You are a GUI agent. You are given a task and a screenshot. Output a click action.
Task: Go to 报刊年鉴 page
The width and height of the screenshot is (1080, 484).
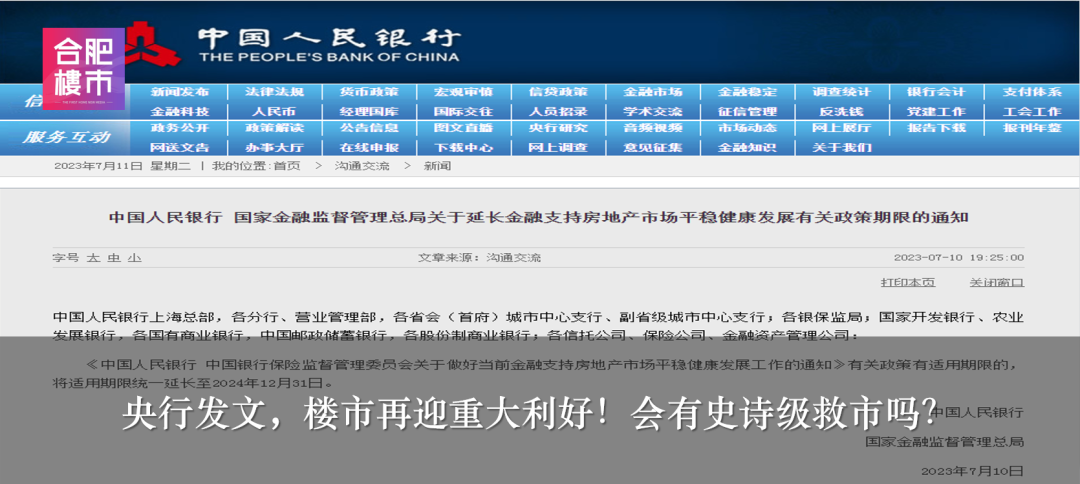point(1032,128)
